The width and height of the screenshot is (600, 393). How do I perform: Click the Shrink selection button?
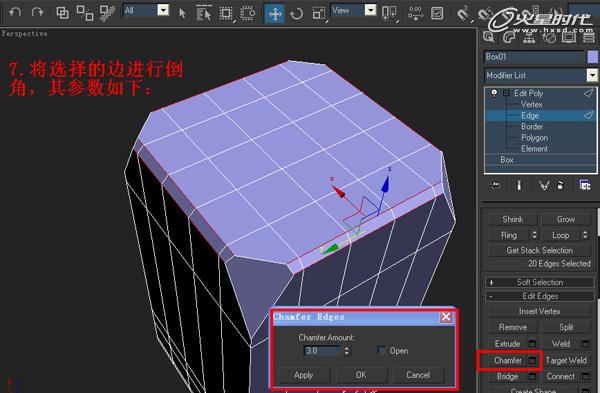tap(512, 219)
